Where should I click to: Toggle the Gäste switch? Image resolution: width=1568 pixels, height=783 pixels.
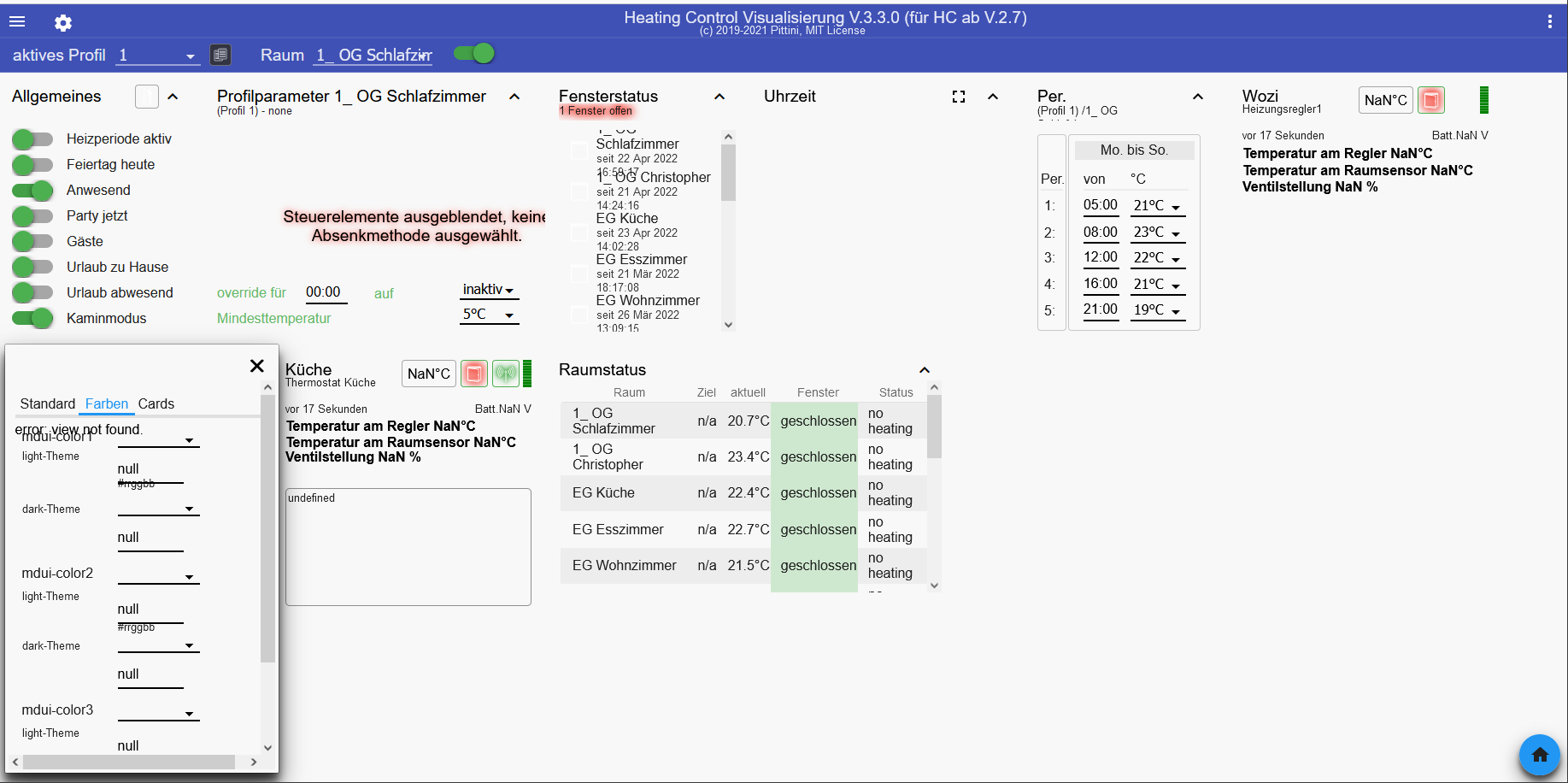pyautogui.click(x=32, y=242)
